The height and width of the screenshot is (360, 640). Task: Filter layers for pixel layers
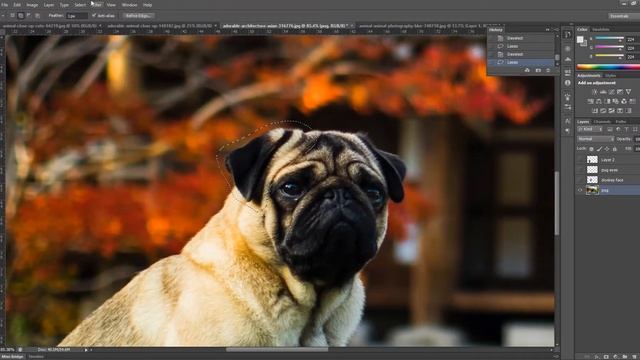(x=610, y=129)
